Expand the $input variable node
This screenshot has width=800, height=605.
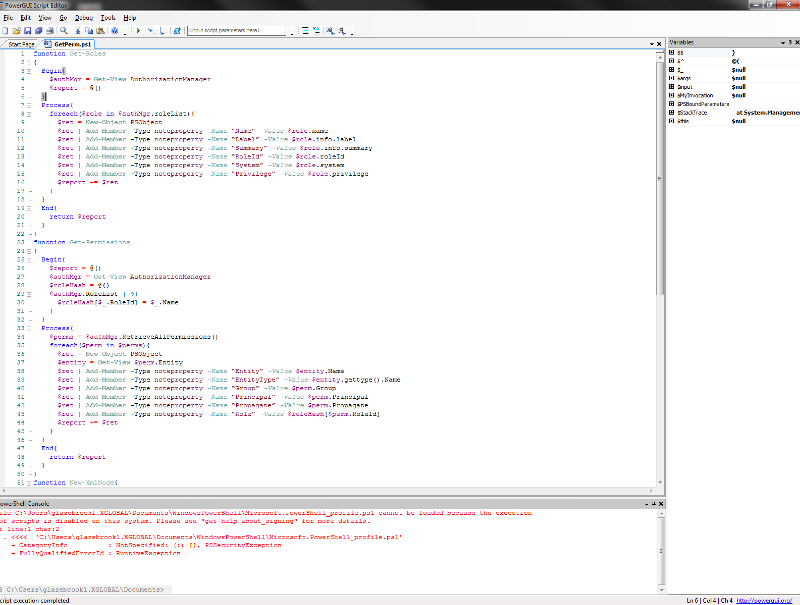pyautogui.click(x=673, y=87)
